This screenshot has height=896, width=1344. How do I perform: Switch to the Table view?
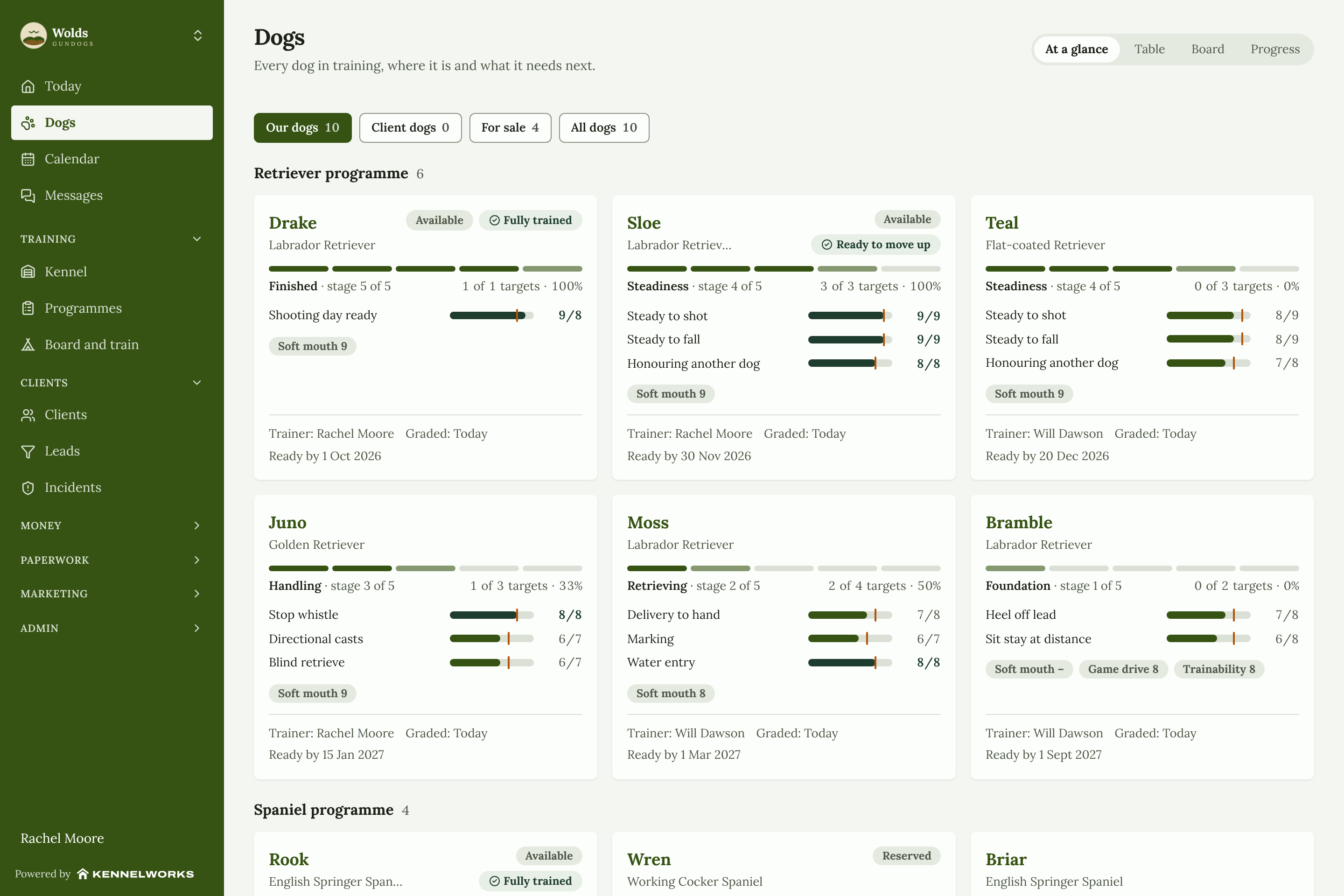click(x=1149, y=49)
